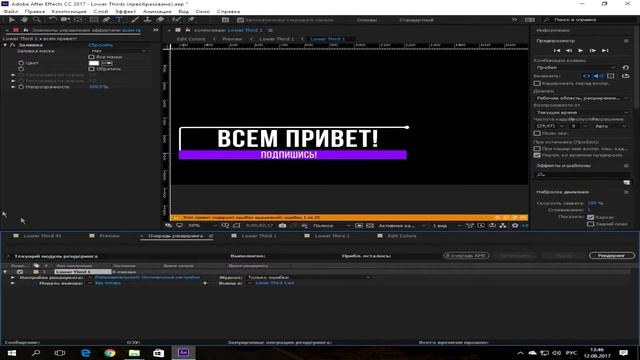640x360 pixels.
Task: Click the preview Play button
Action: click(580, 50)
